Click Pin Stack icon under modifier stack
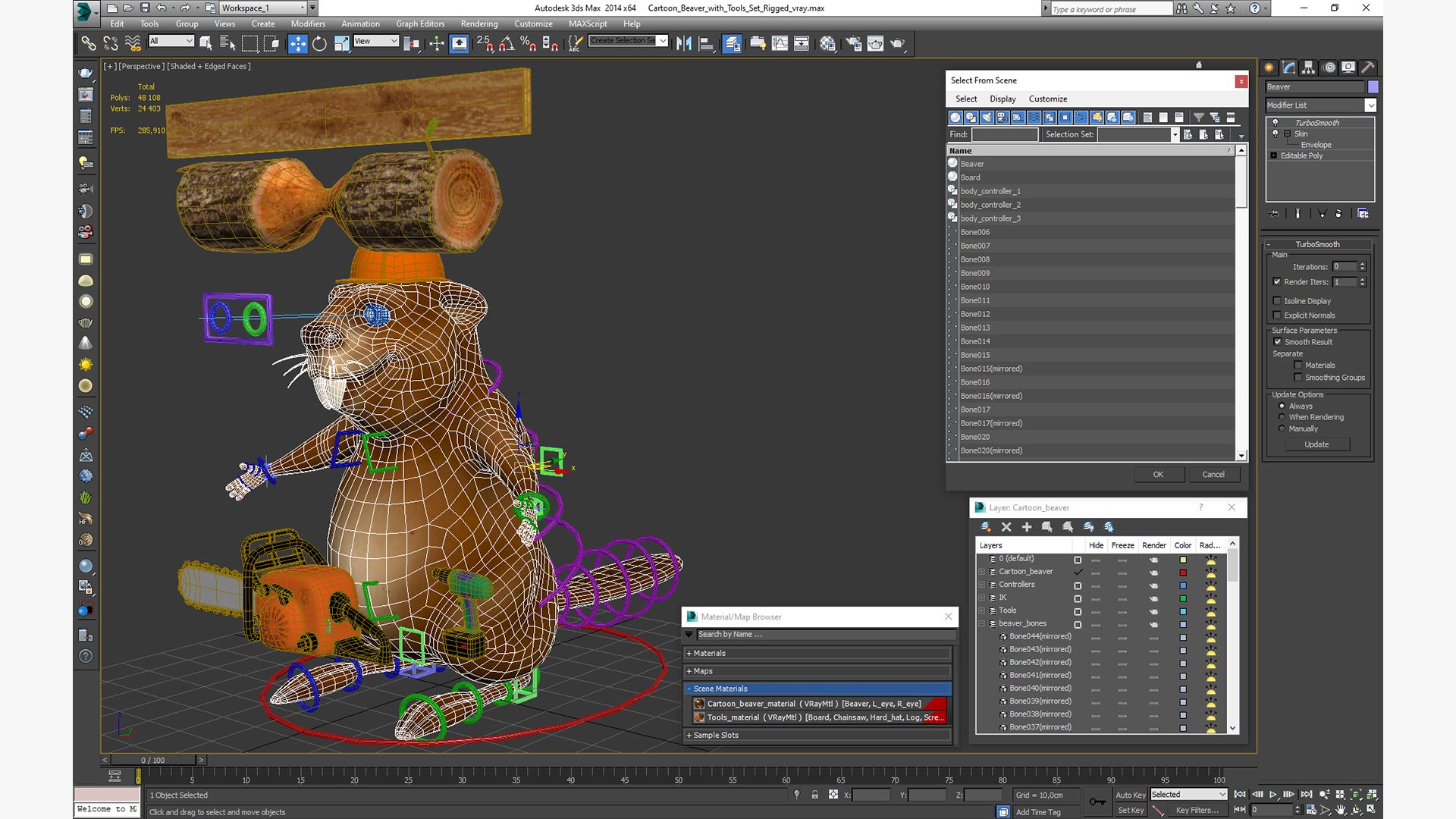 [x=1275, y=214]
